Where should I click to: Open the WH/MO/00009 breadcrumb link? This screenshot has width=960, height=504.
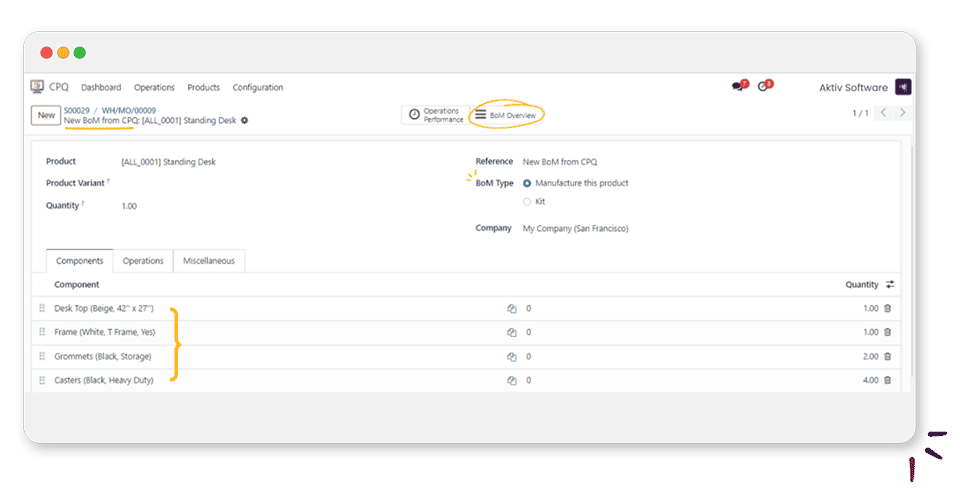[129, 110]
